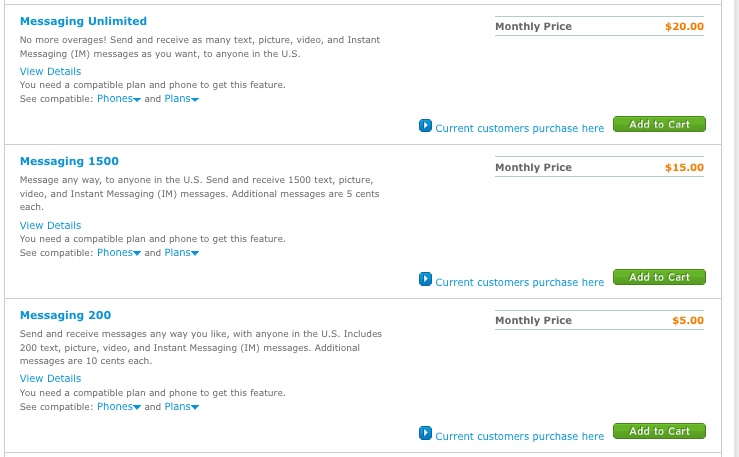This screenshot has height=457, width=739.
Task: Expand Phones dropdown under Messaging 1500
Action: (x=119, y=253)
